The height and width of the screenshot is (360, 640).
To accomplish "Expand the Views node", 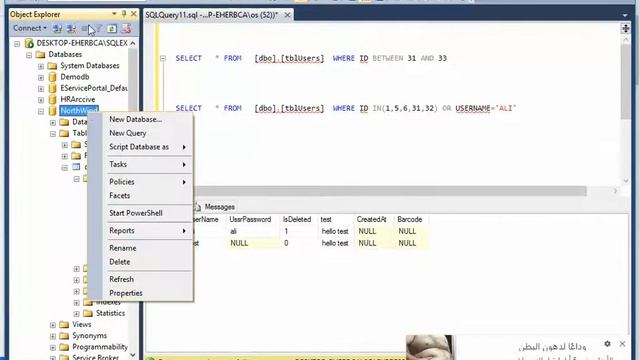I will coord(53,325).
